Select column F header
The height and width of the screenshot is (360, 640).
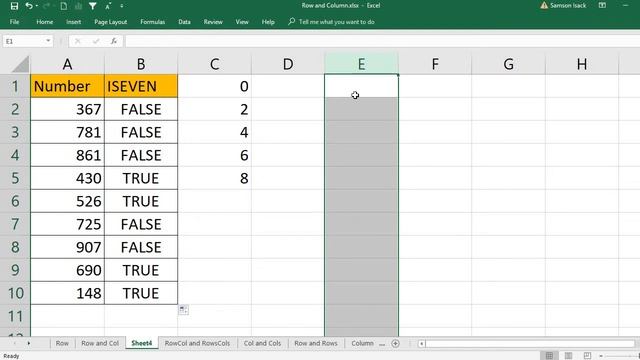pyautogui.click(x=435, y=64)
